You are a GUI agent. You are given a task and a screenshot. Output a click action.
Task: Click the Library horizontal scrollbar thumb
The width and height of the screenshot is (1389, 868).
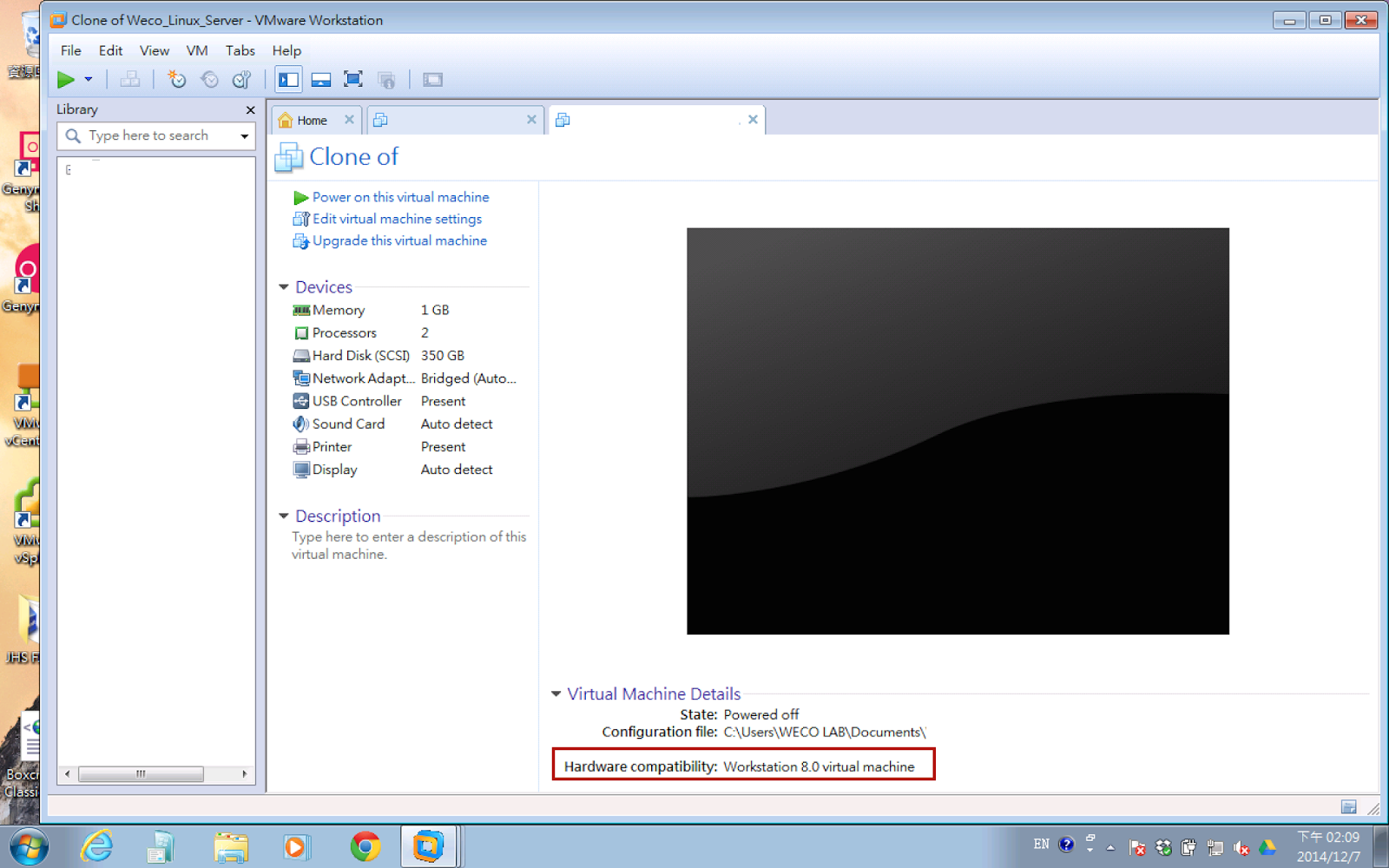141,773
